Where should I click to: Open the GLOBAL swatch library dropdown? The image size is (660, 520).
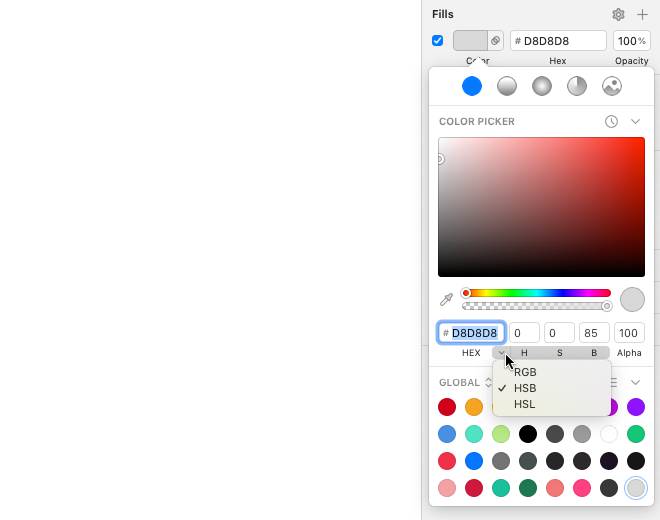coord(465,382)
